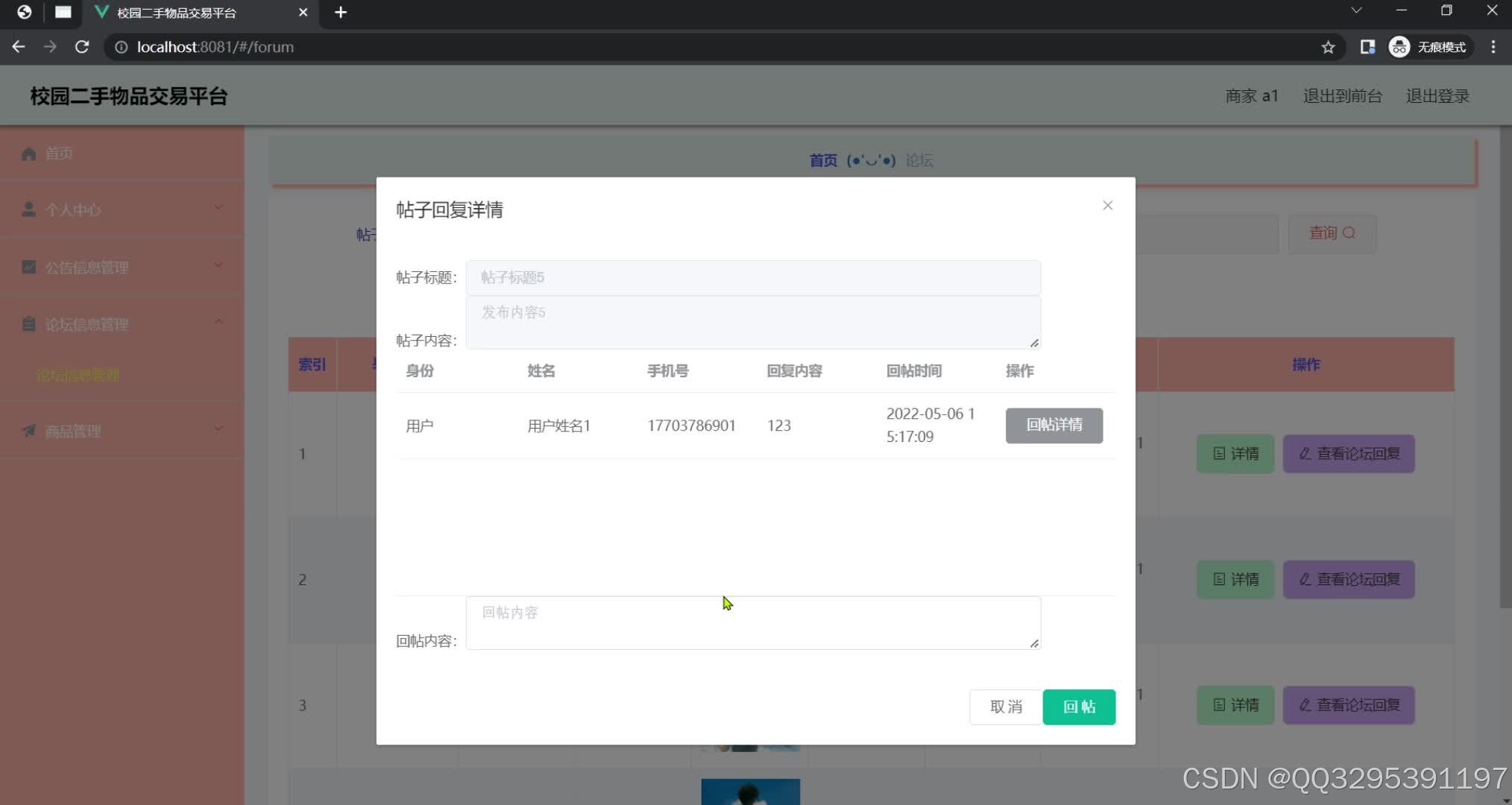1512x805 pixels.
Task: Click the browser forward arrow
Action: pos(50,47)
